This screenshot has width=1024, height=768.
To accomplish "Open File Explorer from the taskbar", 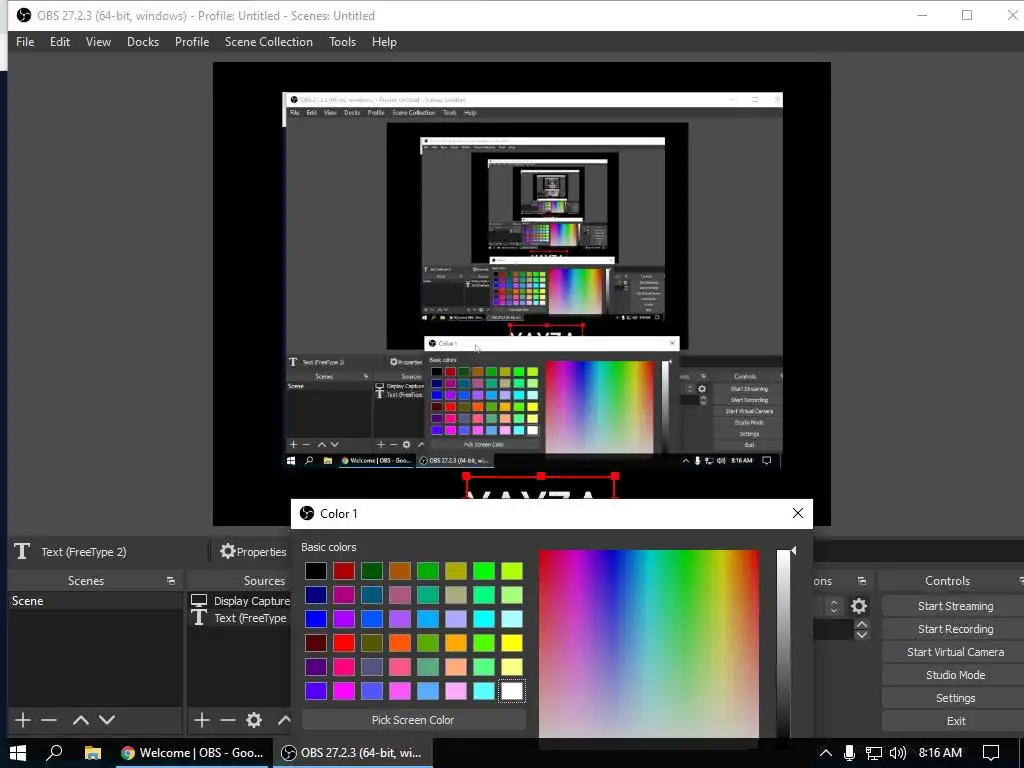I will [93, 753].
